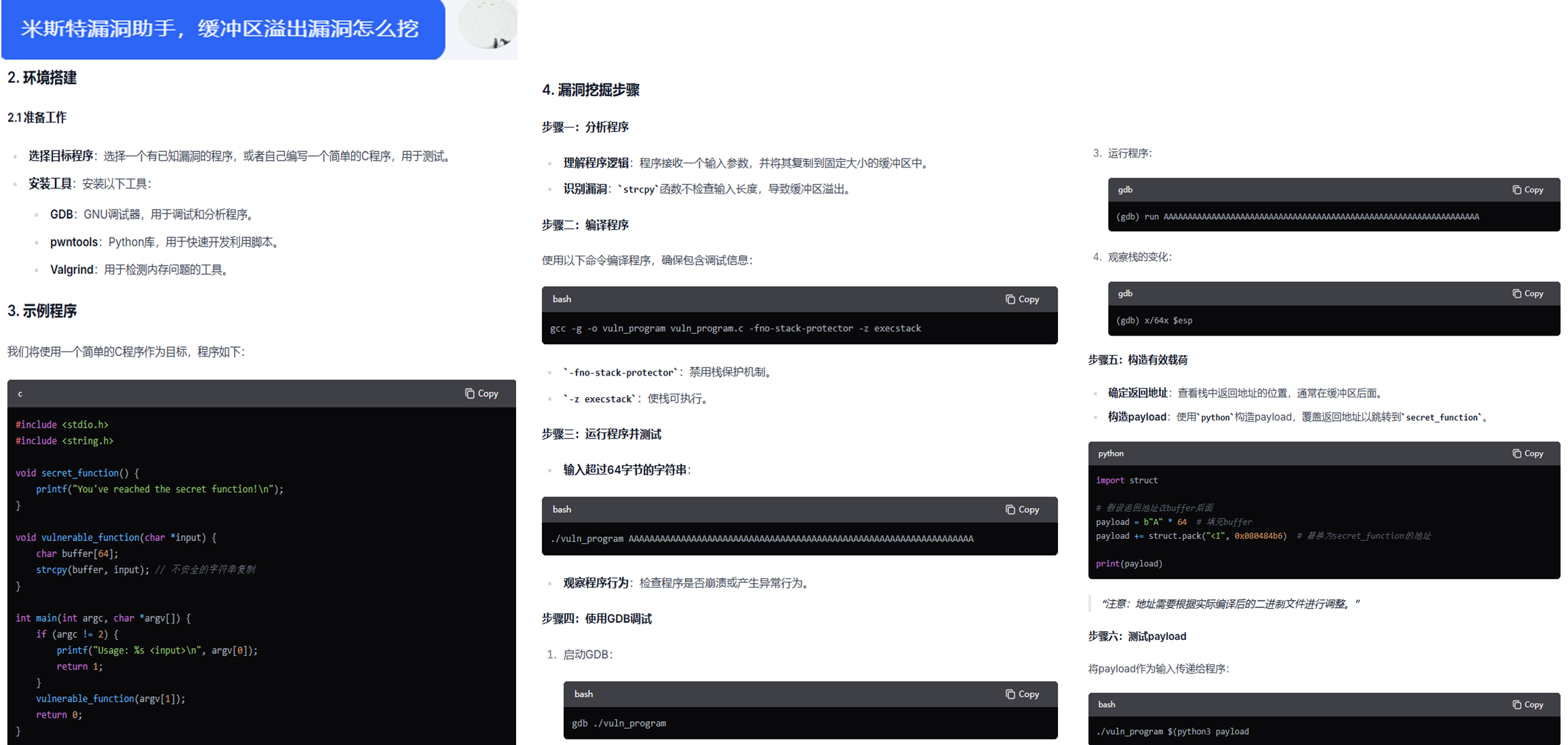Image resolution: width=1568 pixels, height=745 pixels.
Task: Click inside the gcc command code line
Action: point(735,328)
